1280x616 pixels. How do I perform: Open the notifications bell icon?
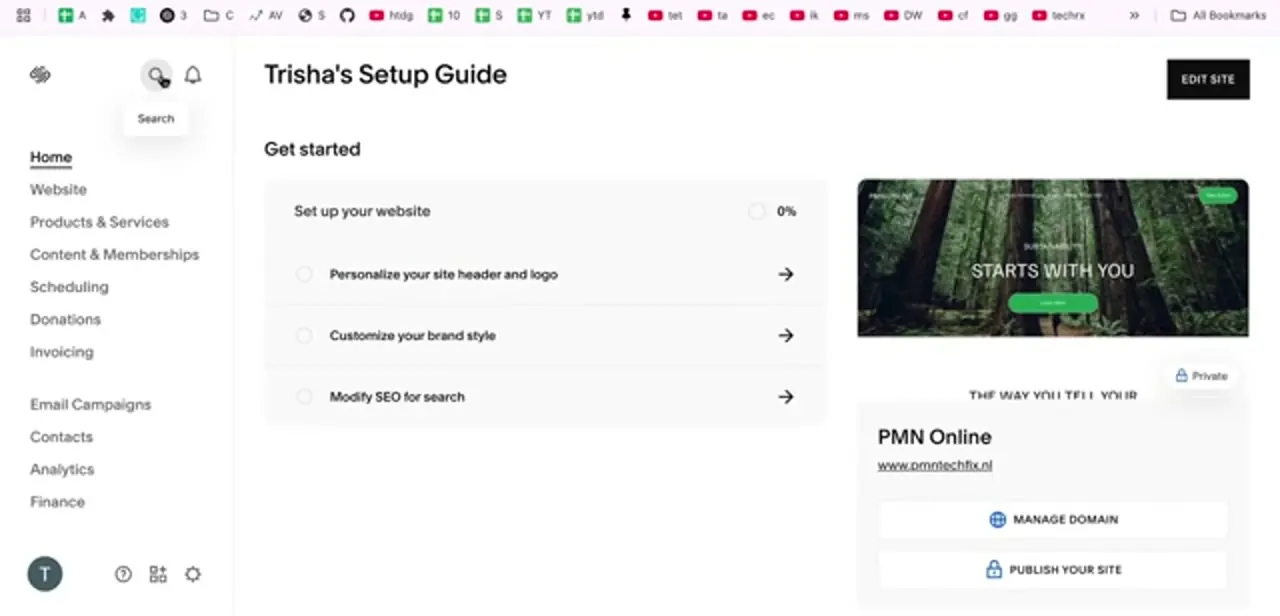[x=193, y=75]
